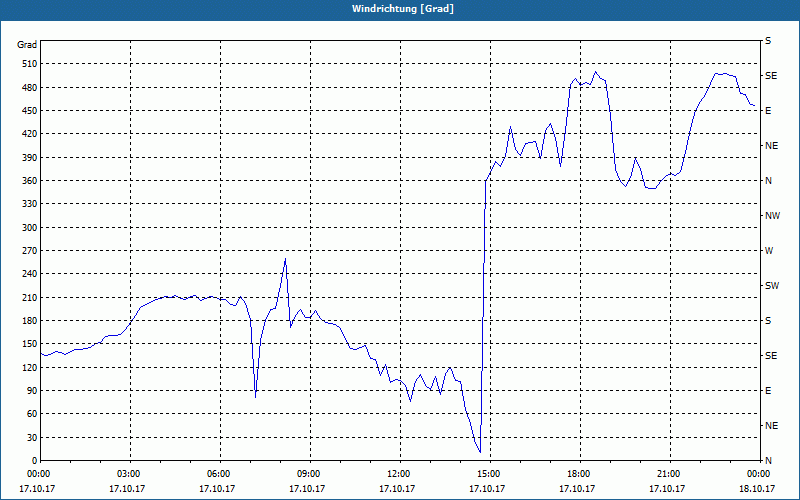Click the 15:00 time label
The image size is (800, 500).
487,474
